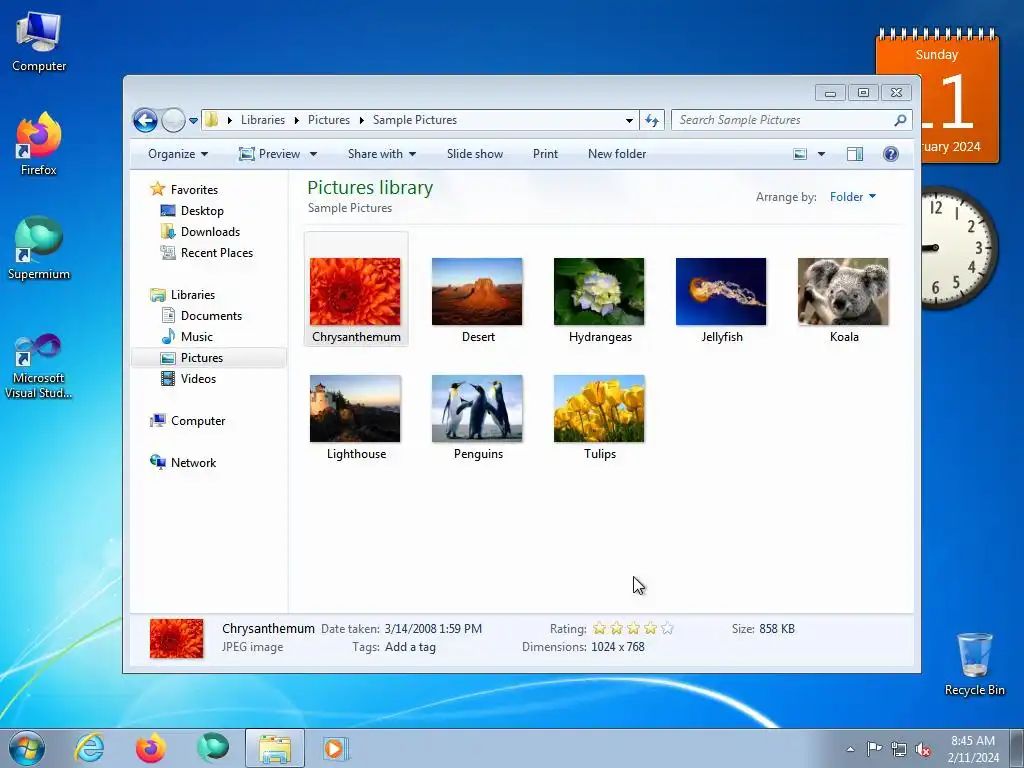Click the folder icon in address bar

click(212, 120)
